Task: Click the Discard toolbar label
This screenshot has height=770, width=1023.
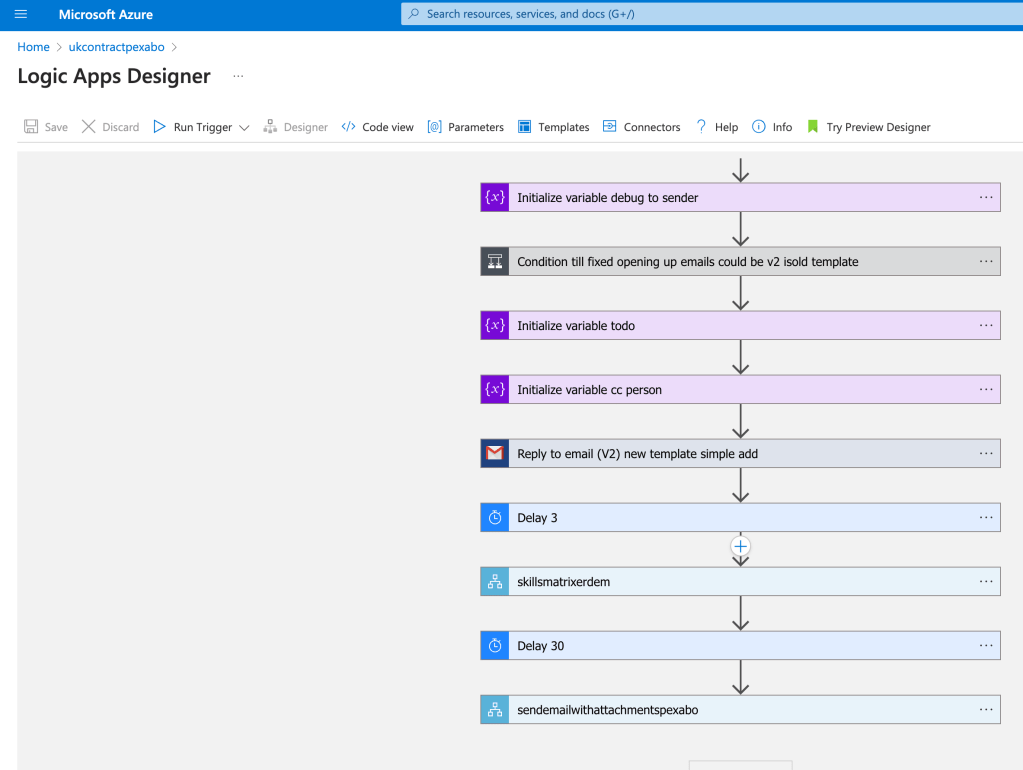Action: point(121,127)
